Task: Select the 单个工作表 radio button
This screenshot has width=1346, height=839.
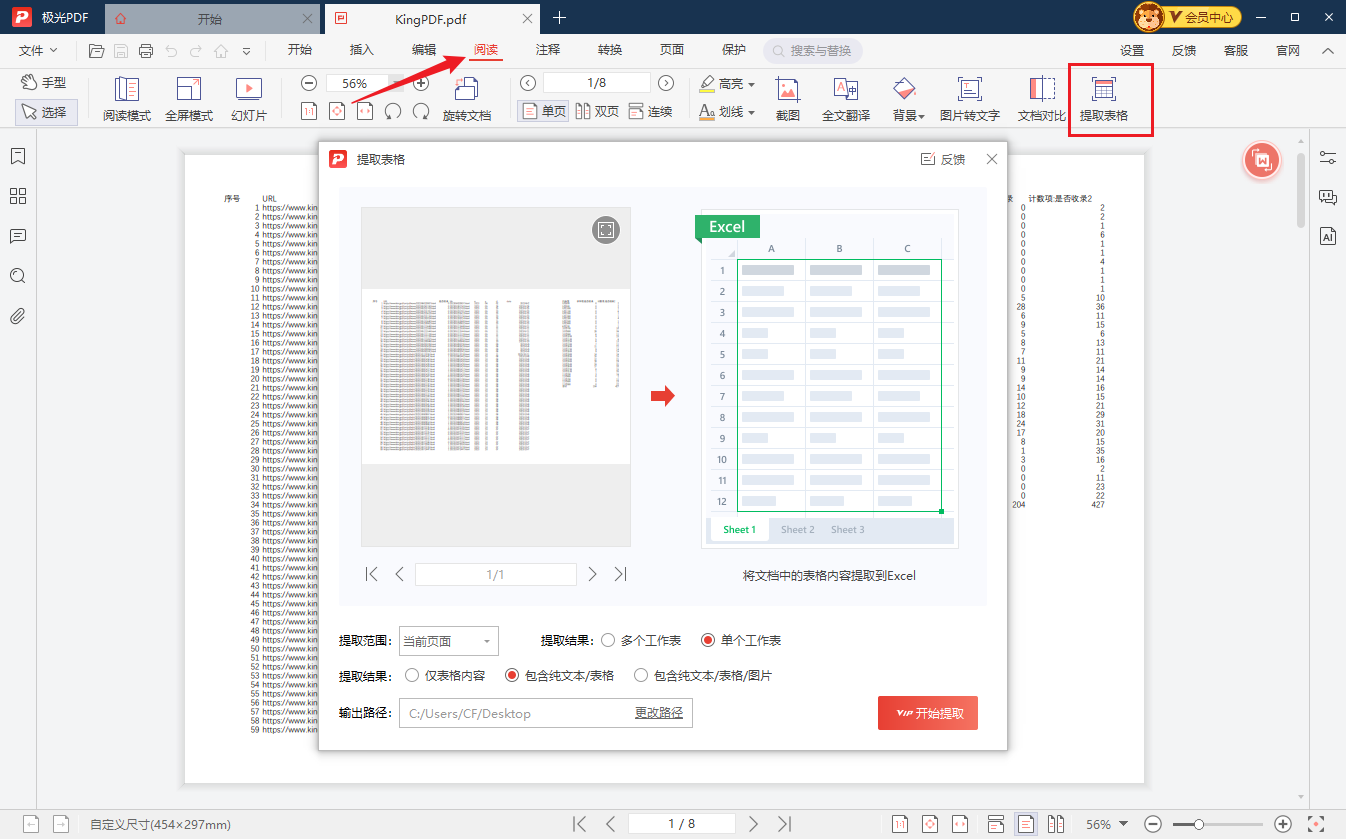Action: point(710,640)
